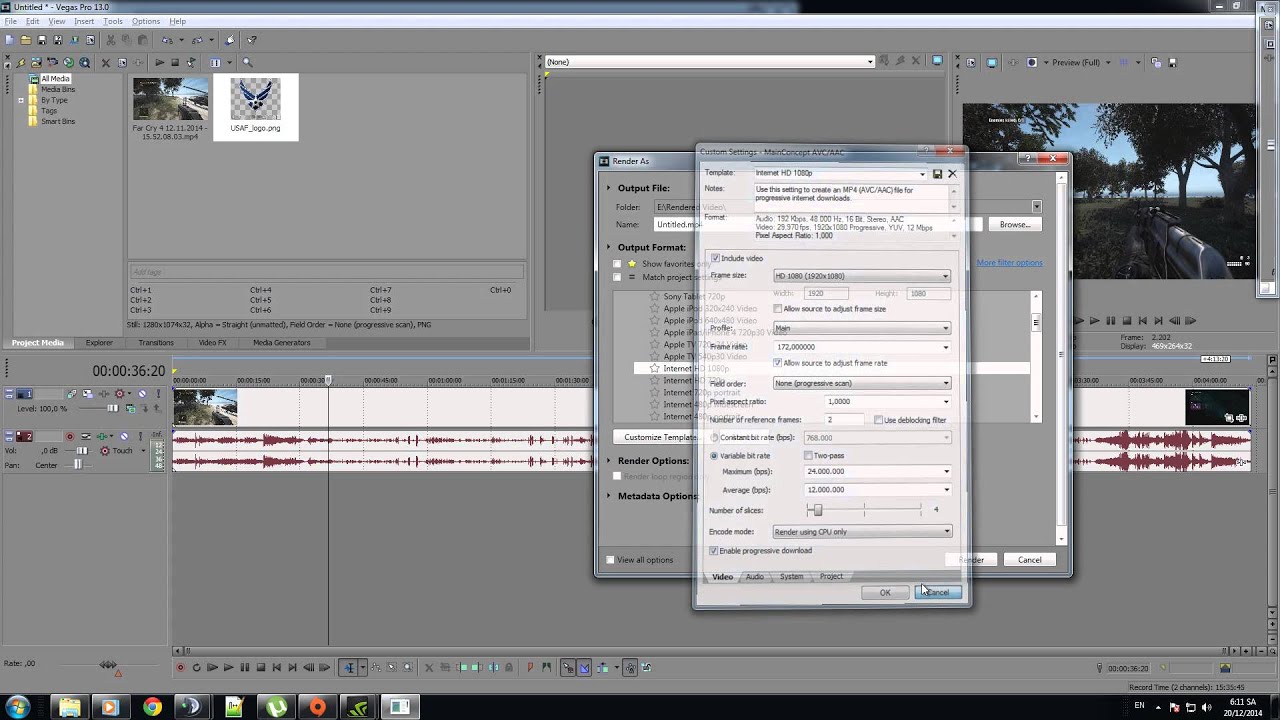The width and height of the screenshot is (1280, 720).
Task: Click Cancel in the Render As dialog
Action: pos(1029,560)
